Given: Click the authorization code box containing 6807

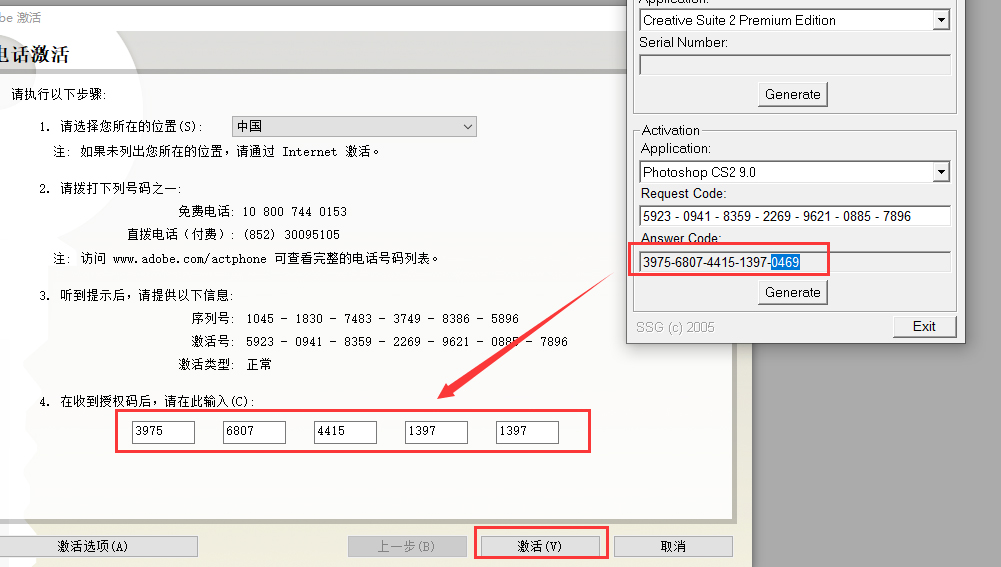Looking at the screenshot, I should tap(254, 432).
